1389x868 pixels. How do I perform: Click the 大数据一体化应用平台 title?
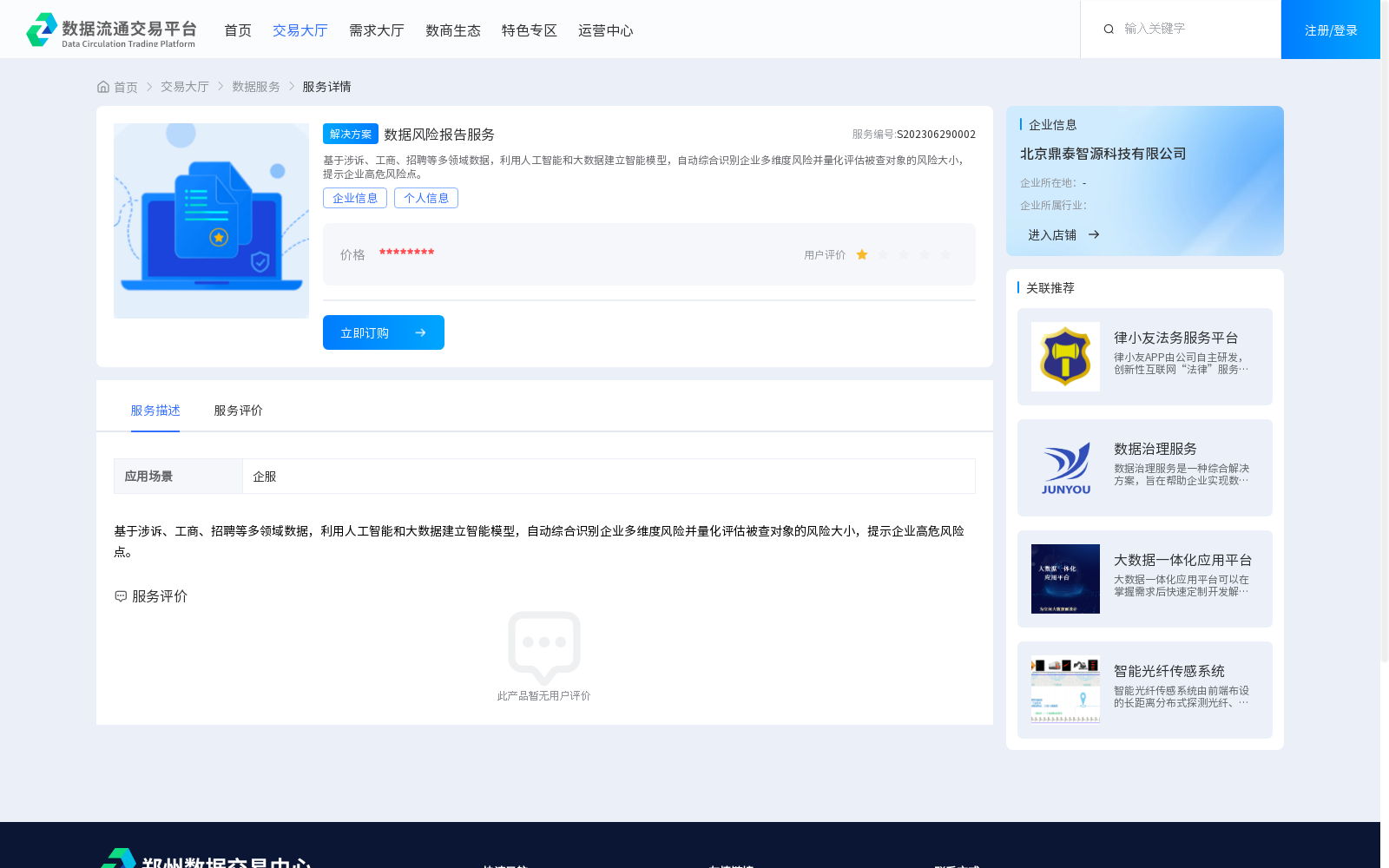click(x=1183, y=560)
